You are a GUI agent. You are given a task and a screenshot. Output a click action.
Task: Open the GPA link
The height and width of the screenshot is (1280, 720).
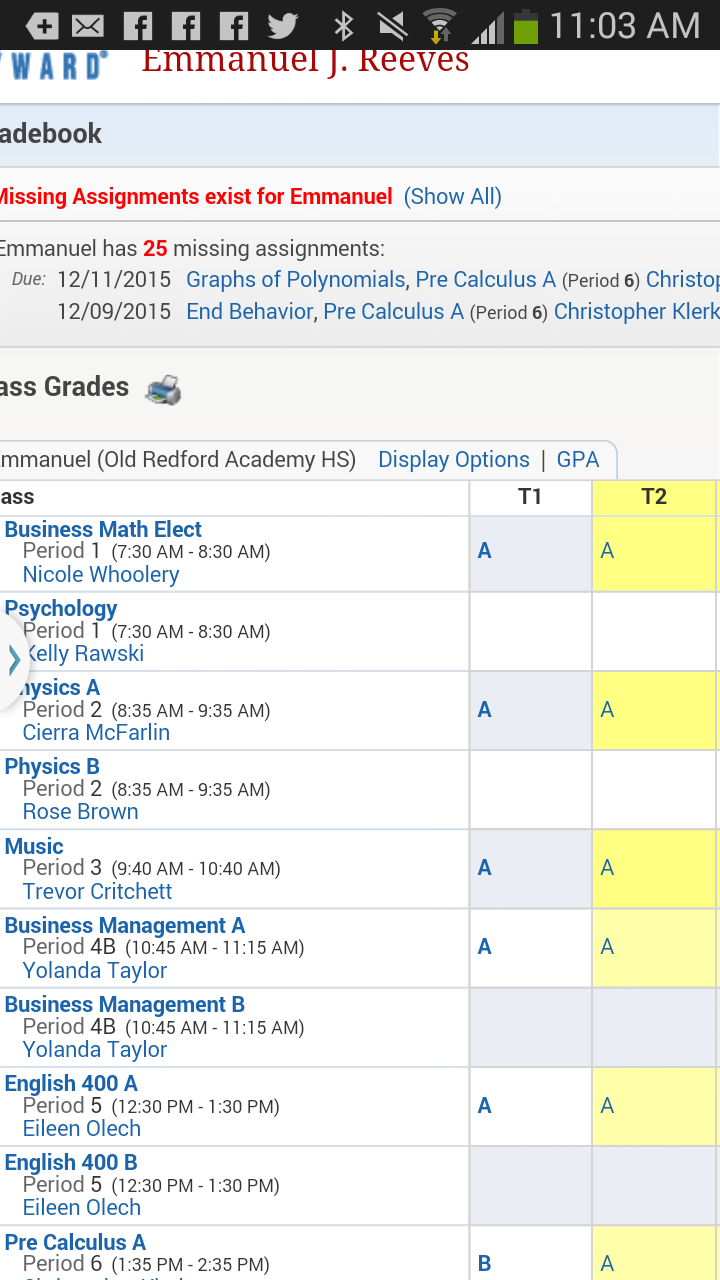(x=578, y=459)
